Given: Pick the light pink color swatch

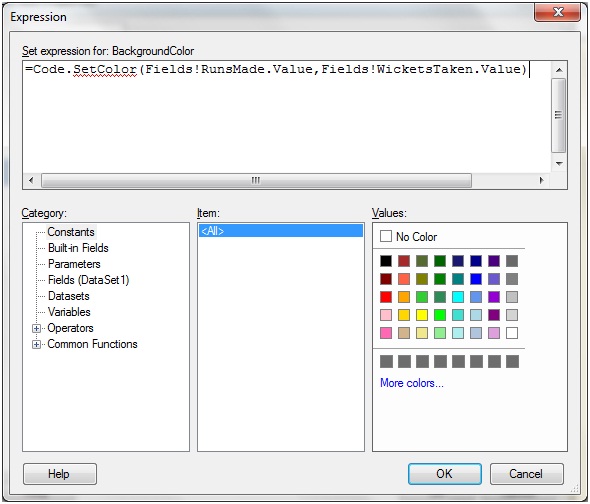Looking at the screenshot, I should click(386, 315).
